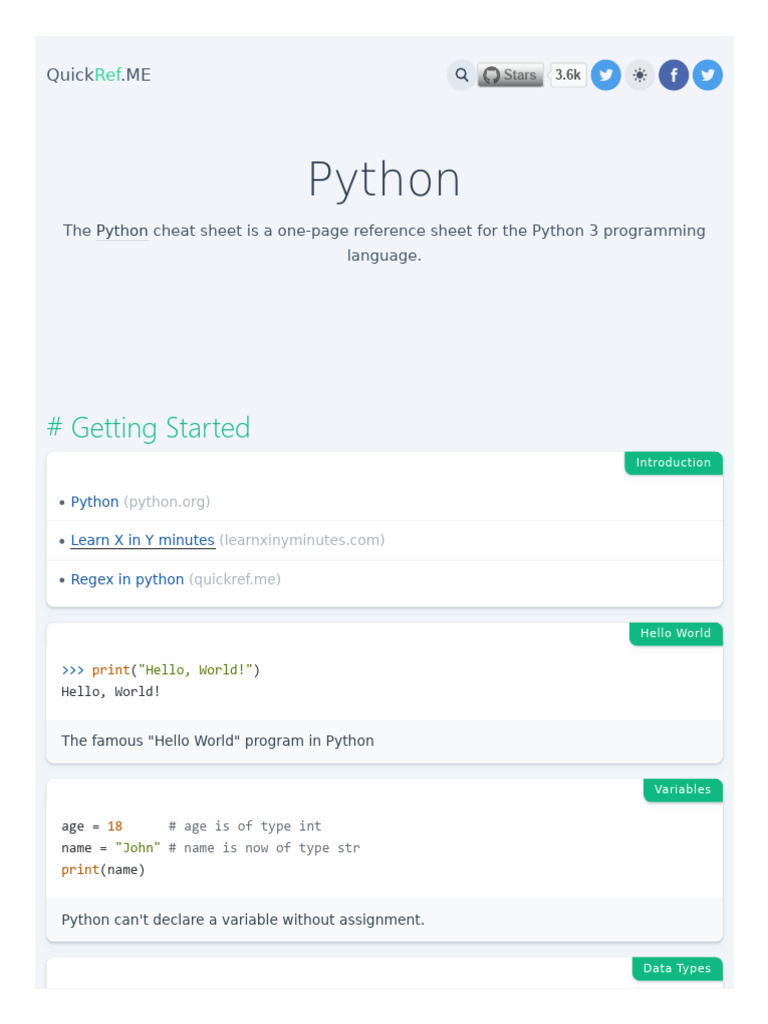
Task: Click the print(name) code line
Action: click(103, 870)
